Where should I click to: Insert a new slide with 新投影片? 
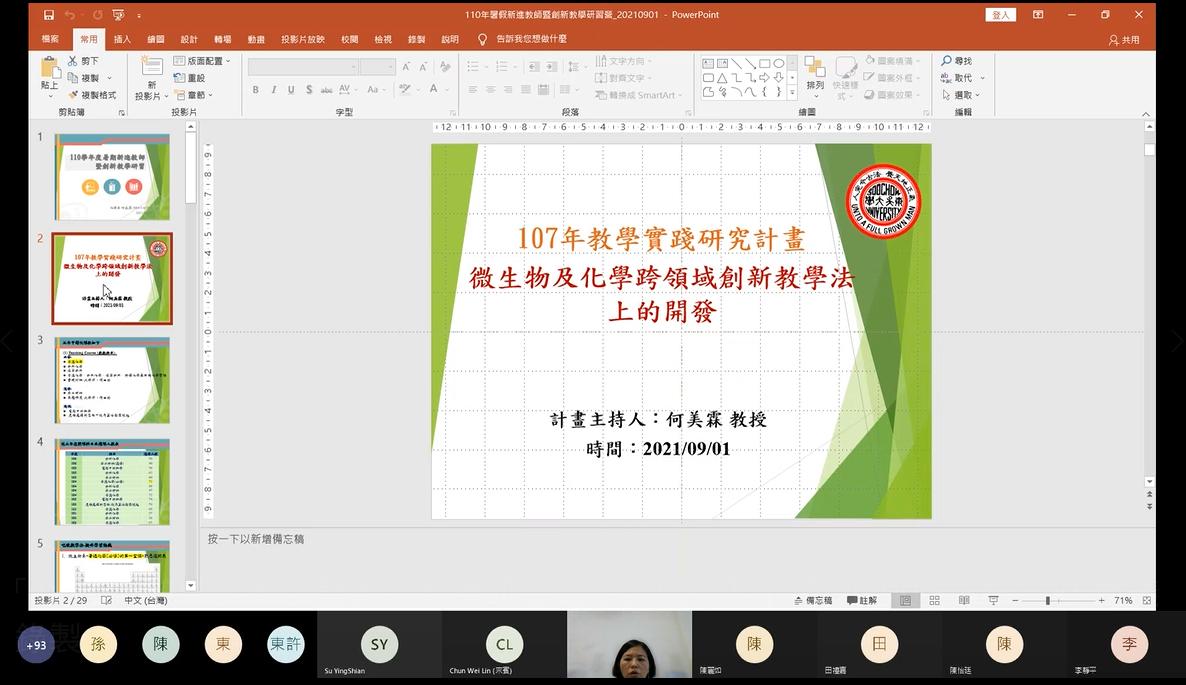pos(150,80)
